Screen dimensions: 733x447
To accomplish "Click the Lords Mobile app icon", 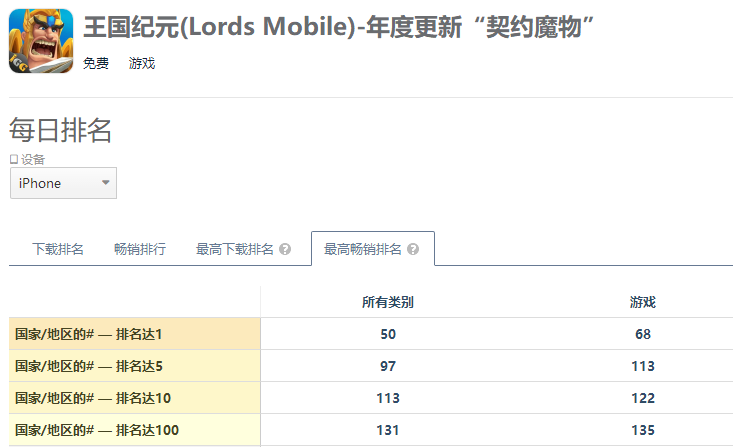I will coord(41,41).
